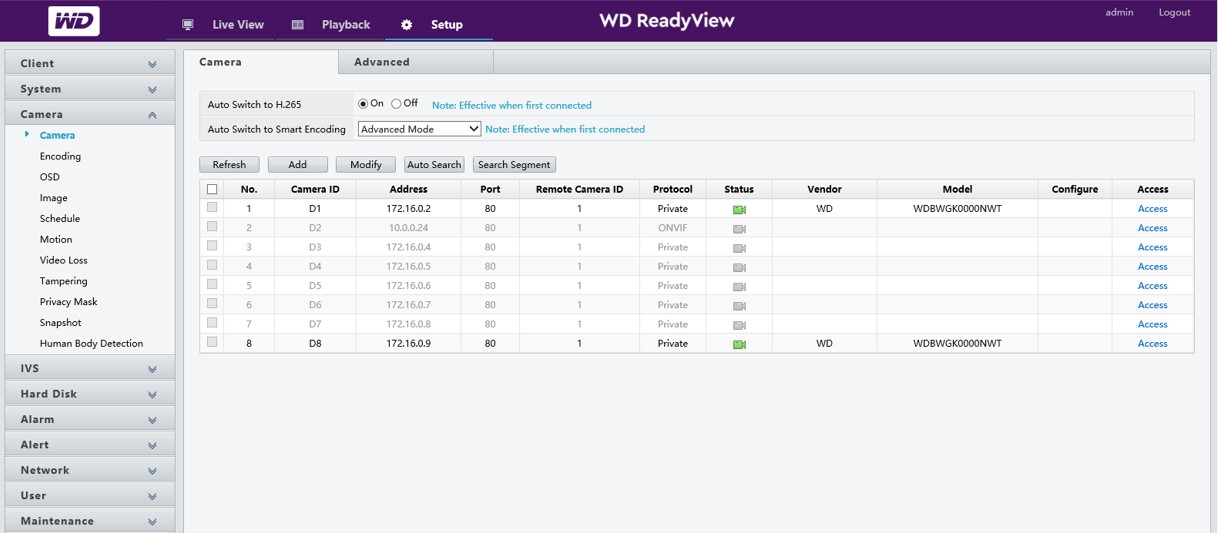This screenshot has width=1218, height=533.
Task: Expand the Alarm section
Action: coord(90,419)
